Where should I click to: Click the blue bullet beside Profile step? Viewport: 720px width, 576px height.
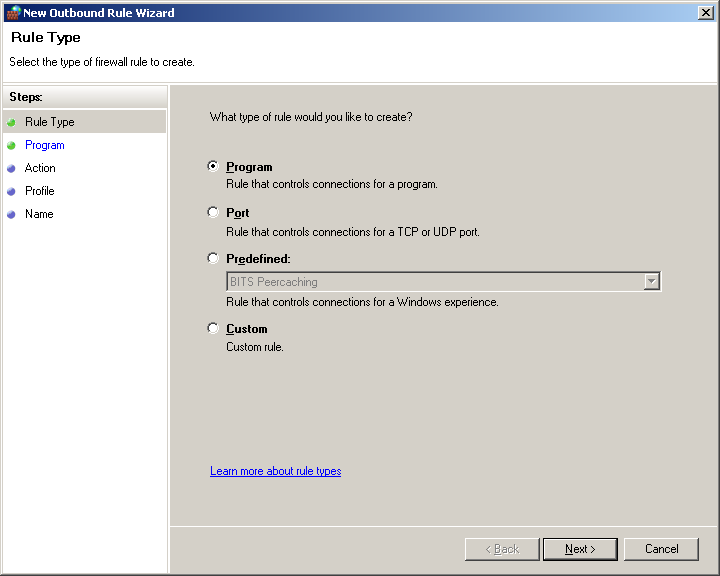click(11, 191)
